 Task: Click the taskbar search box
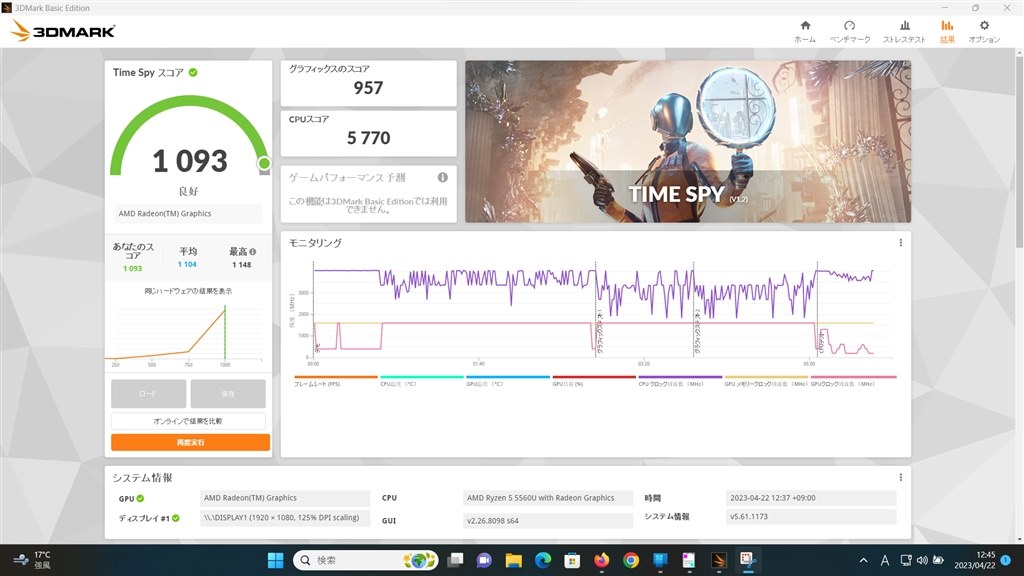click(x=366, y=560)
